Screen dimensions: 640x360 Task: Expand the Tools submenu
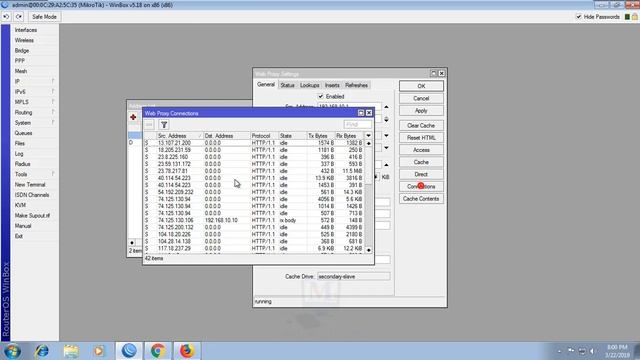(x=34, y=174)
